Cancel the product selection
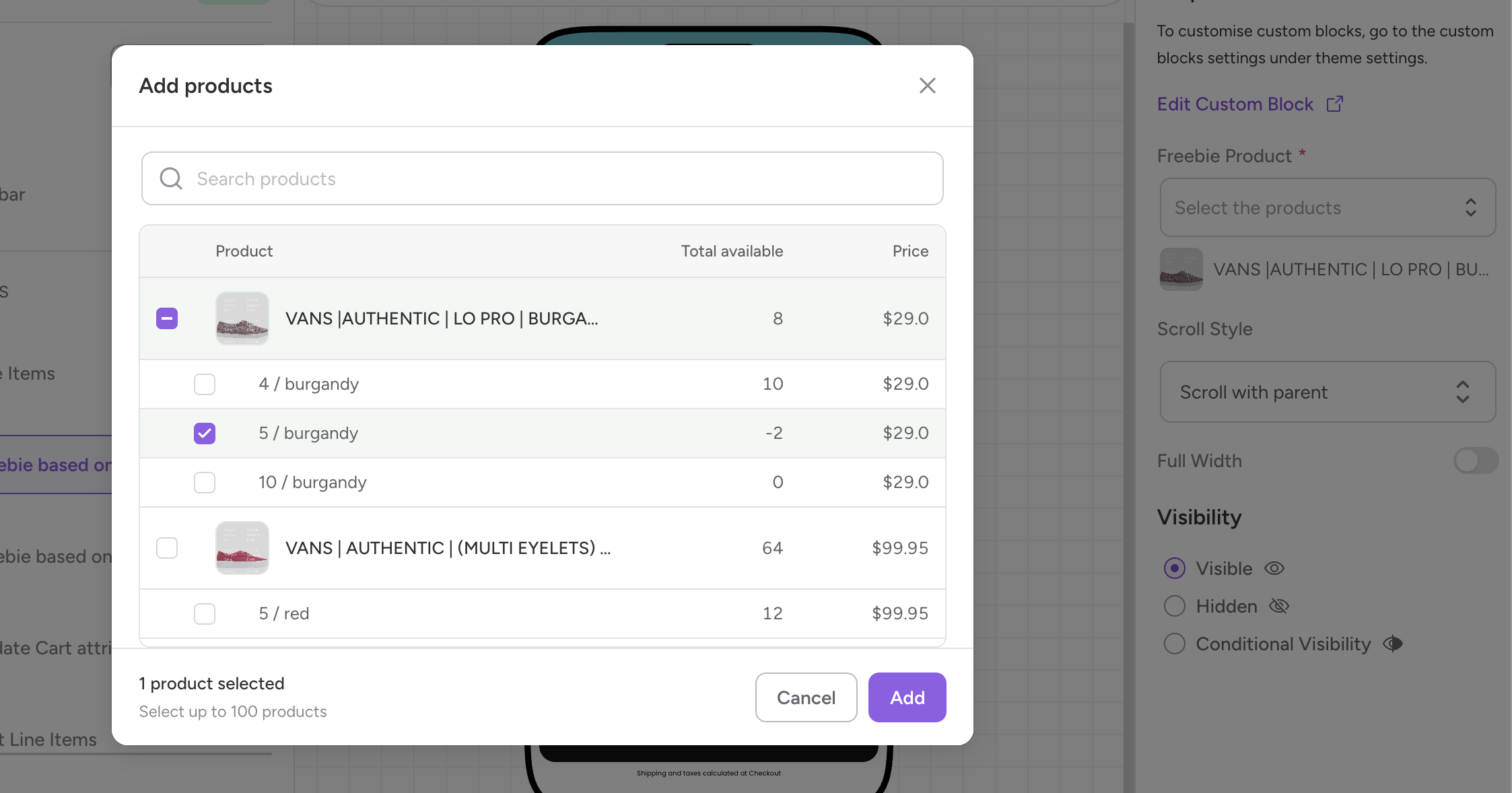 click(x=806, y=697)
